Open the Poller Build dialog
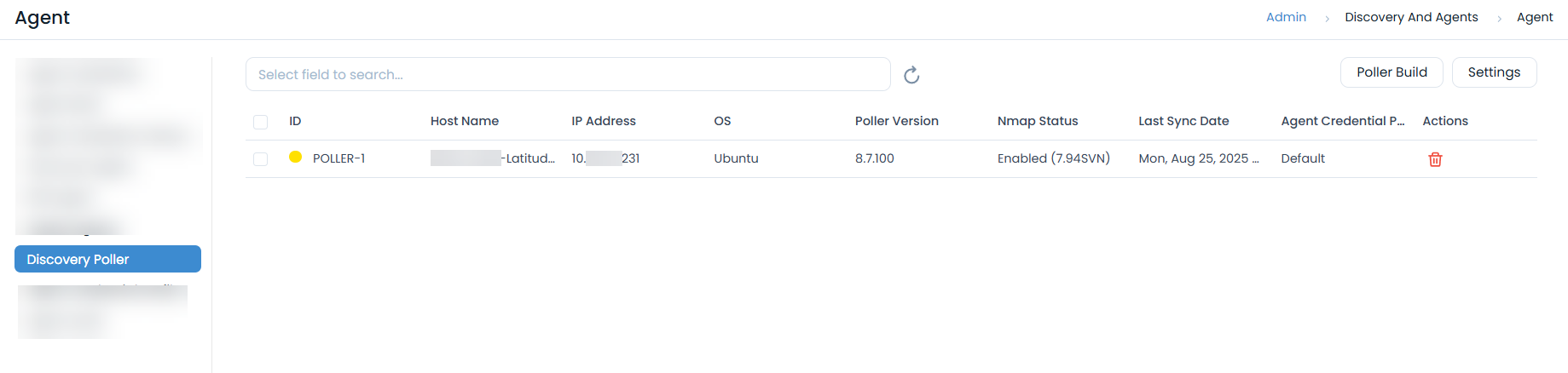This screenshot has height=373, width=1568. (1391, 72)
